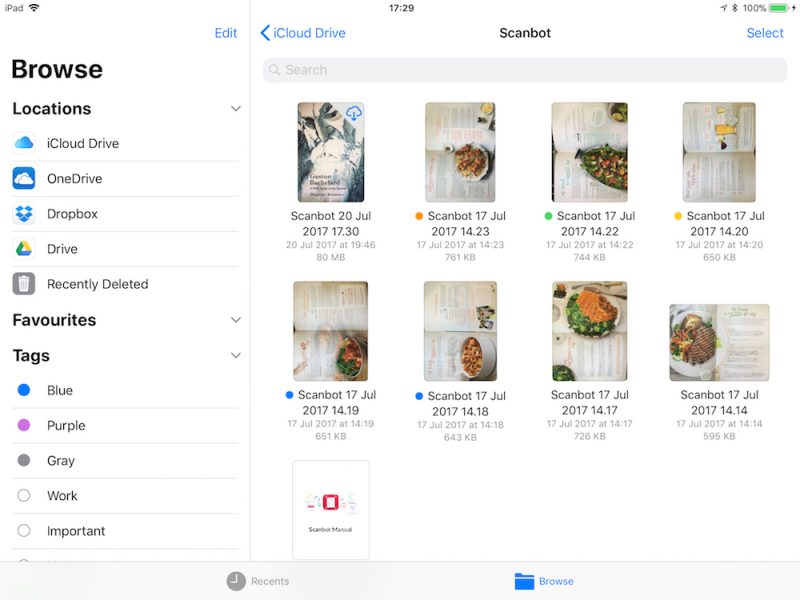Tap the Recently Deleted trash icon
Screen dimensions: 800x600
(x=24, y=284)
